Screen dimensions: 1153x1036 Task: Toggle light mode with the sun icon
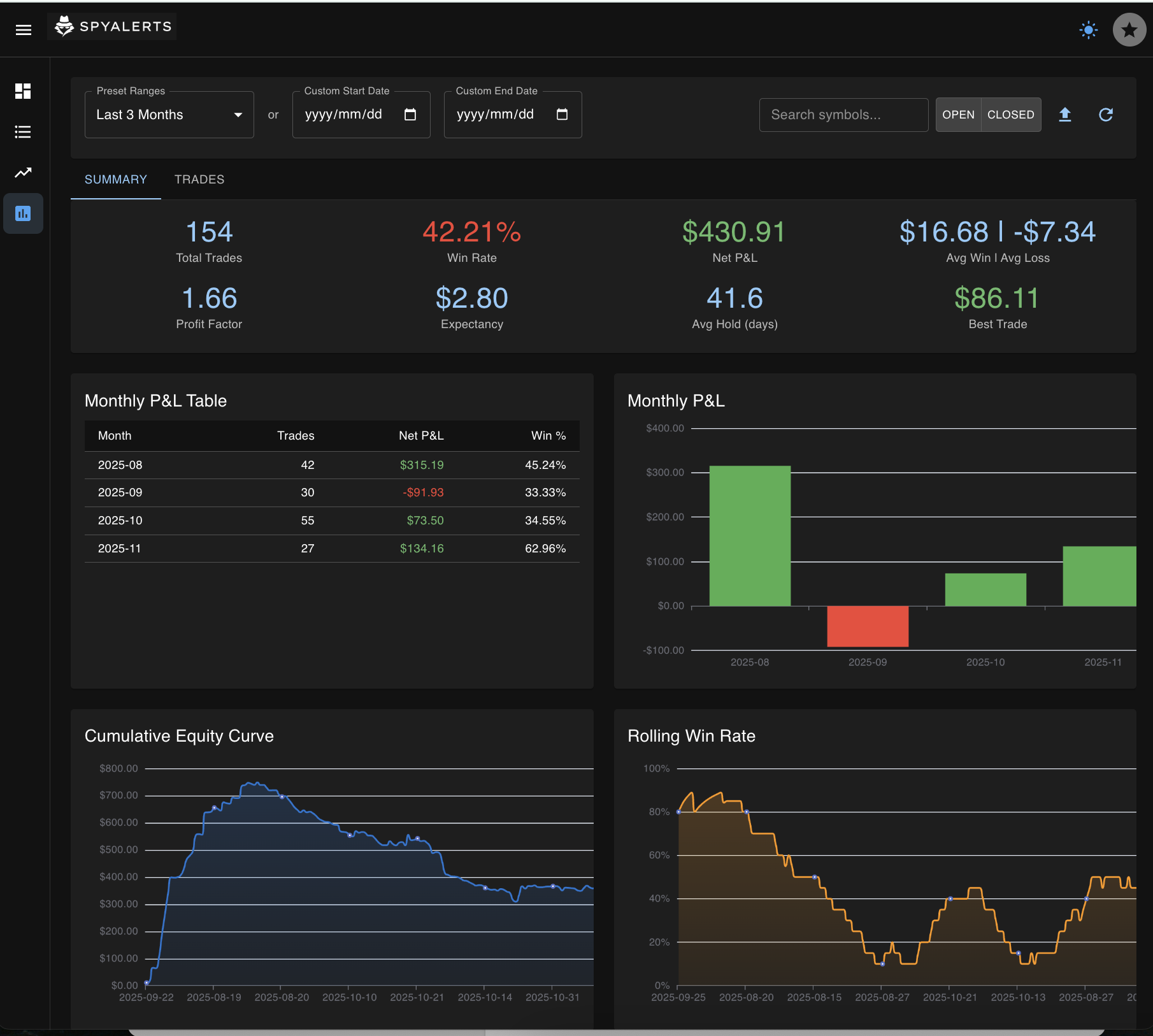pyautogui.click(x=1089, y=29)
